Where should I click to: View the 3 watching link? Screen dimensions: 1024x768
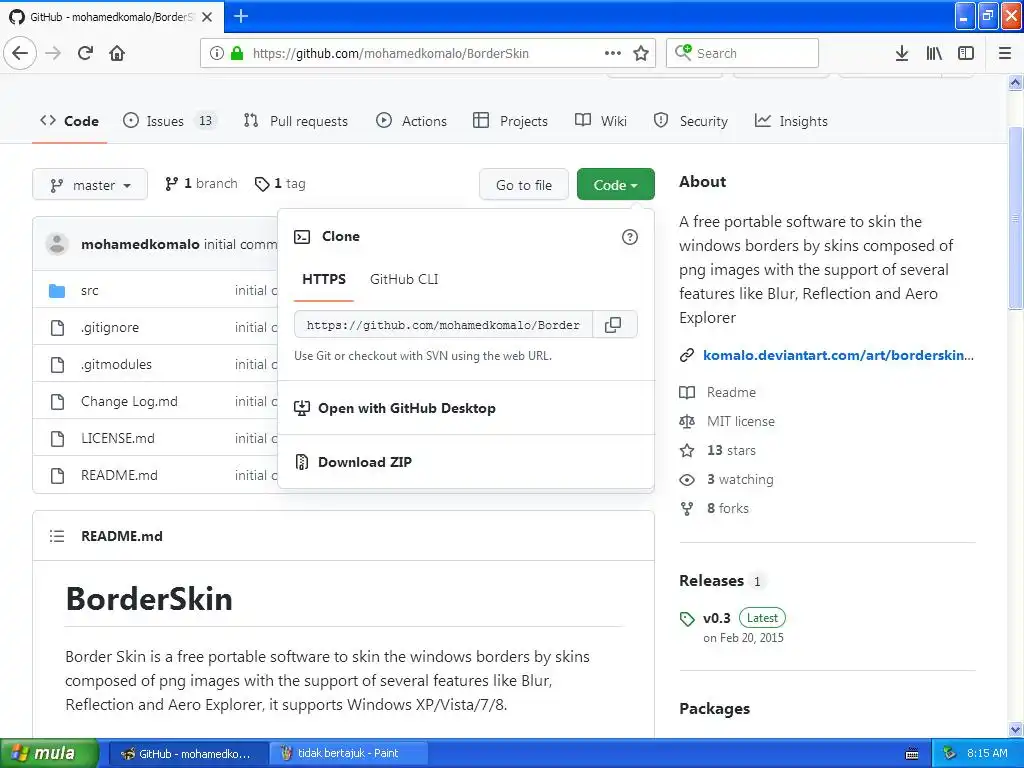(740, 479)
